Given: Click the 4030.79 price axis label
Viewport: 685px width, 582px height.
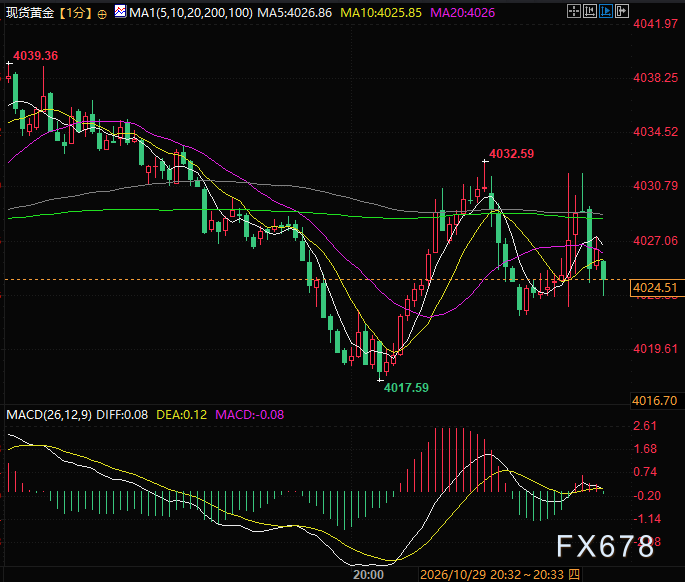Looking at the screenshot, I should click(656, 186).
